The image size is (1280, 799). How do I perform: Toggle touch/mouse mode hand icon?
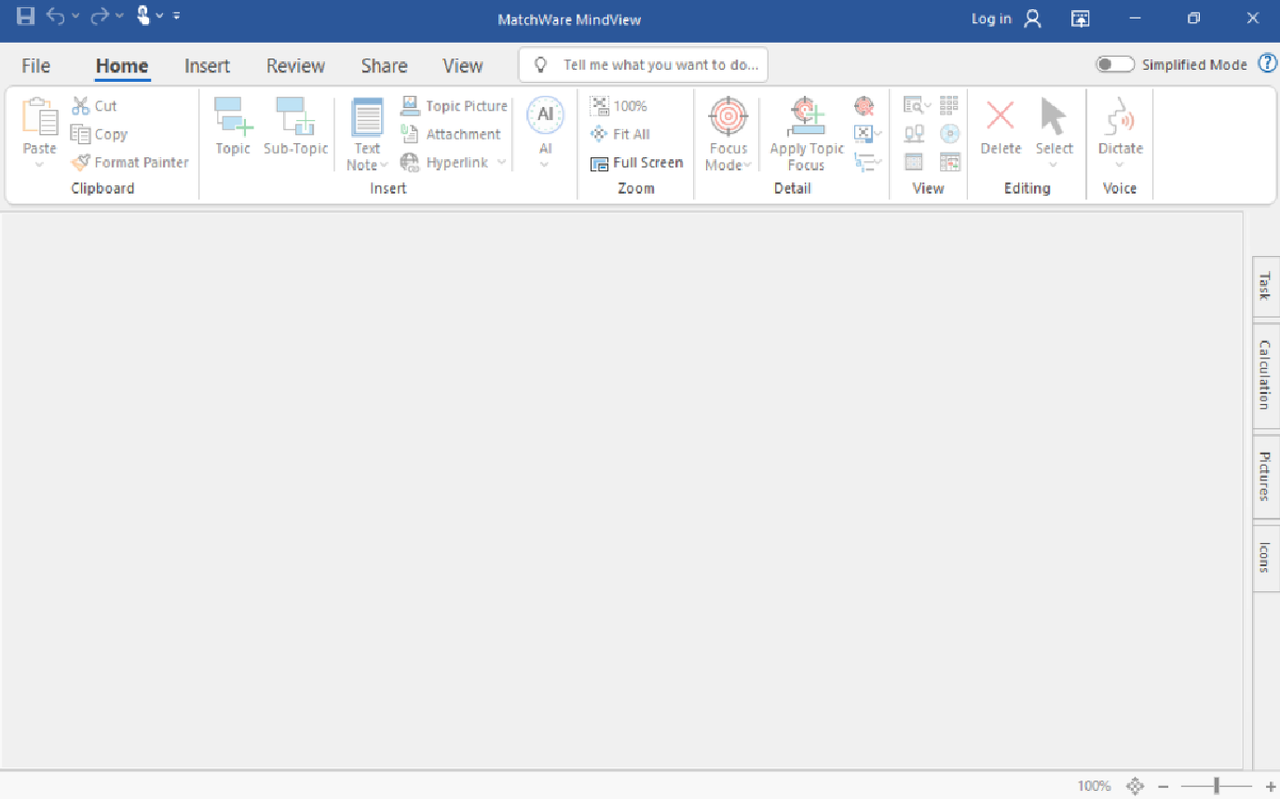(x=143, y=15)
